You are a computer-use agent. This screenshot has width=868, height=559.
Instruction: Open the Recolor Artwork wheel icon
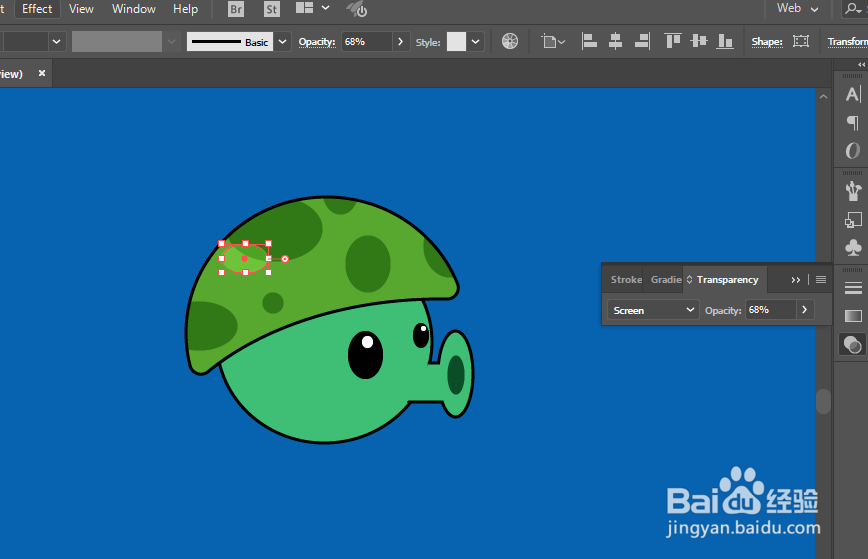(510, 41)
